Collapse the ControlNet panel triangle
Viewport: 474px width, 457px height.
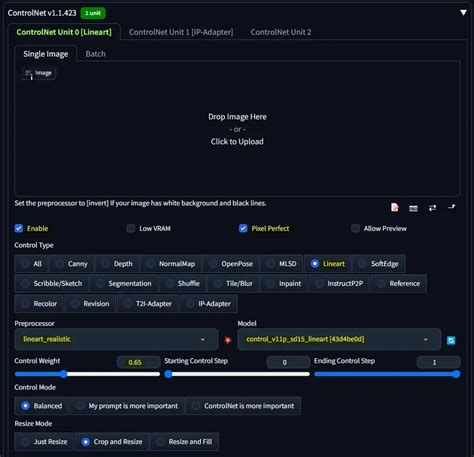(463, 12)
